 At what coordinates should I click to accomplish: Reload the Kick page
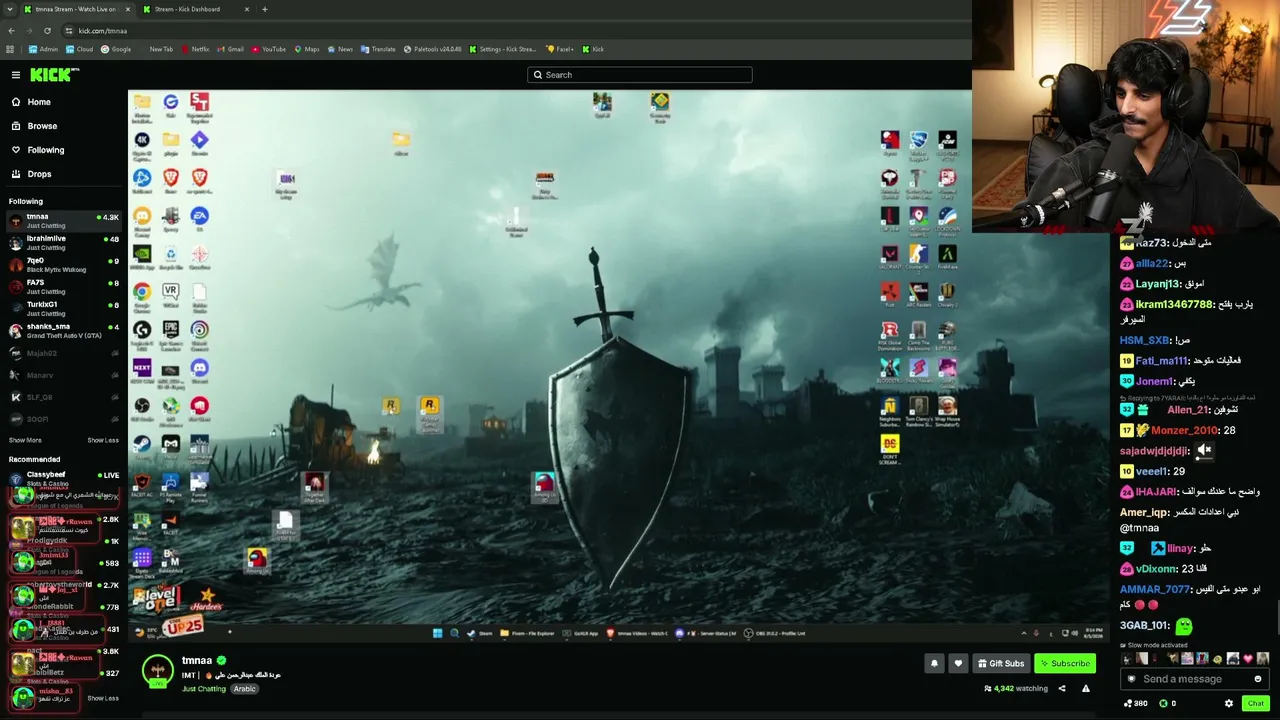[x=47, y=31]
